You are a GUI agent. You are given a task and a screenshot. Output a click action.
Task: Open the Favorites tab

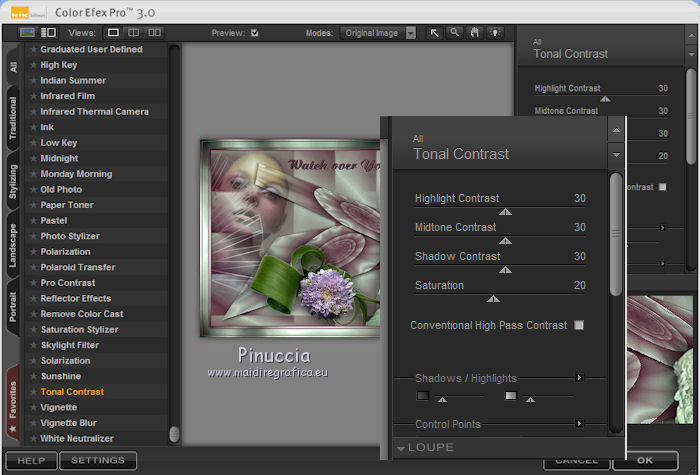coord(13,403)
